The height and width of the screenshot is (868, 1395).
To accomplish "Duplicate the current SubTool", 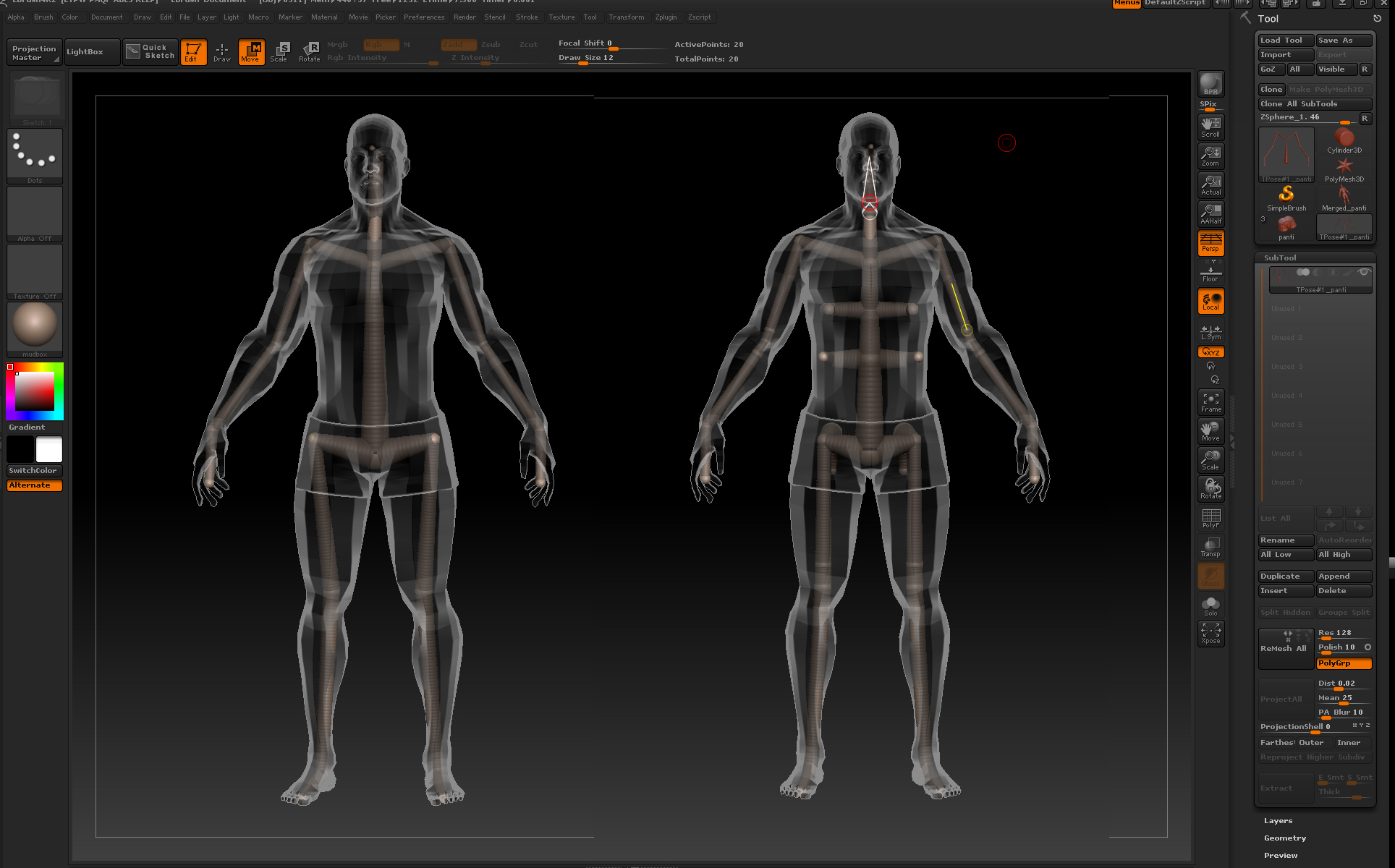I will [x=1284, y=576].
